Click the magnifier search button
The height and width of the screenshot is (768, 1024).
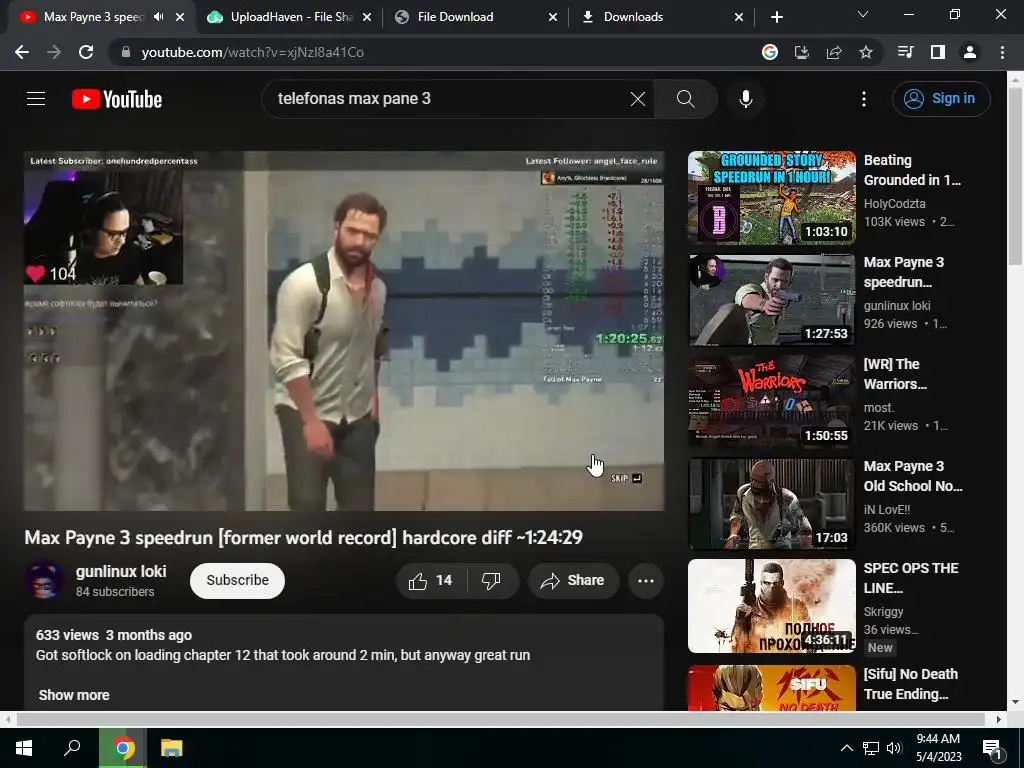(x=686, y=99)
